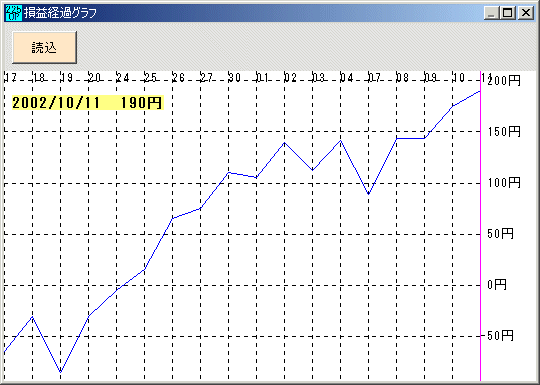This screenshot has width=540, height=385.
Task: Click the date label 07 on top axis
Action: (x=375, y=78)
